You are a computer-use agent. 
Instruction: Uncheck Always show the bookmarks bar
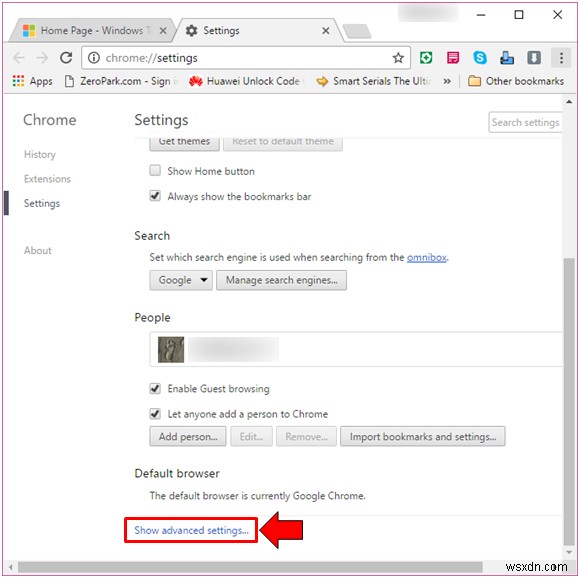click(x=155, y=196)
